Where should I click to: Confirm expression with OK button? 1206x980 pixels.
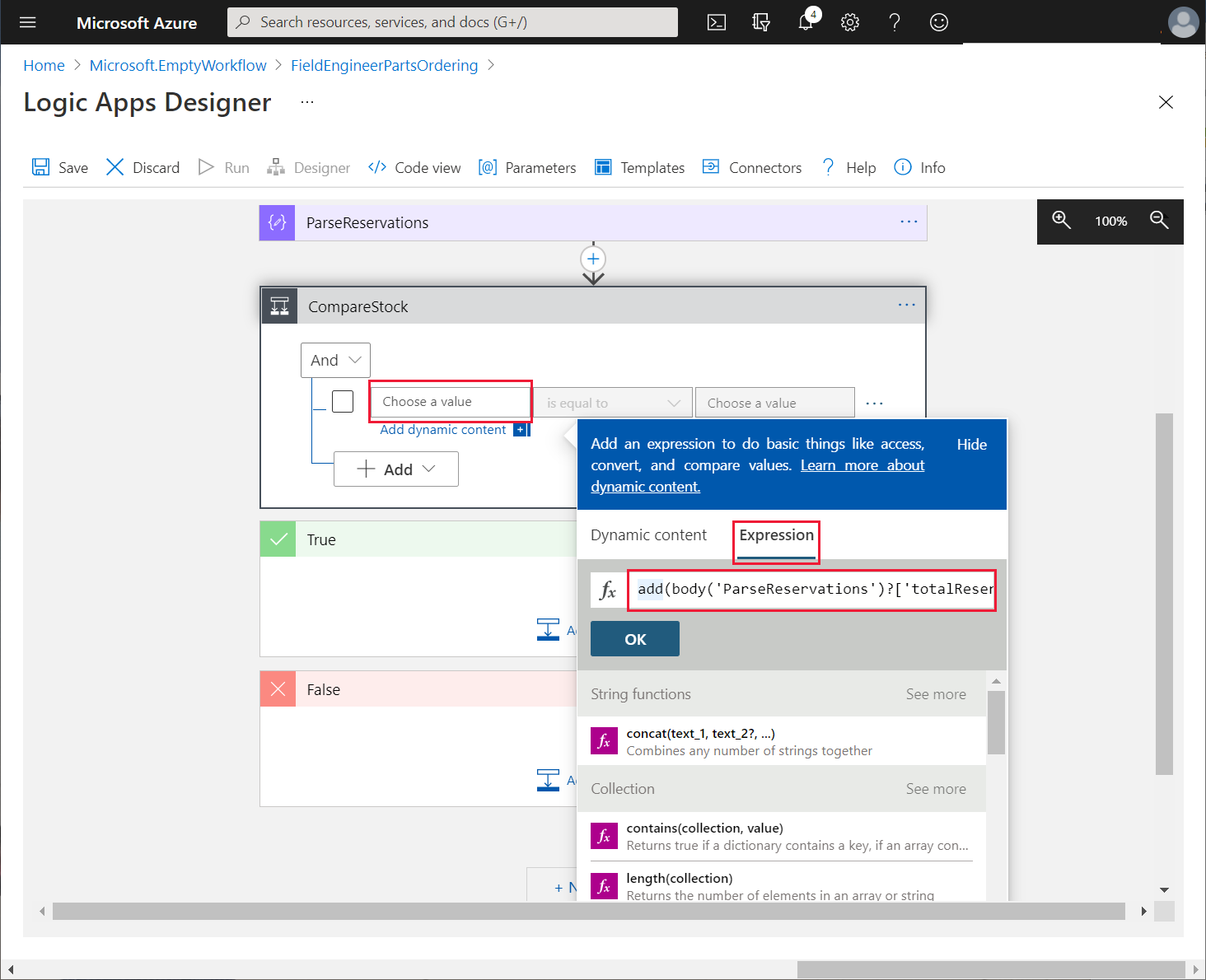[x=635, y=639]
